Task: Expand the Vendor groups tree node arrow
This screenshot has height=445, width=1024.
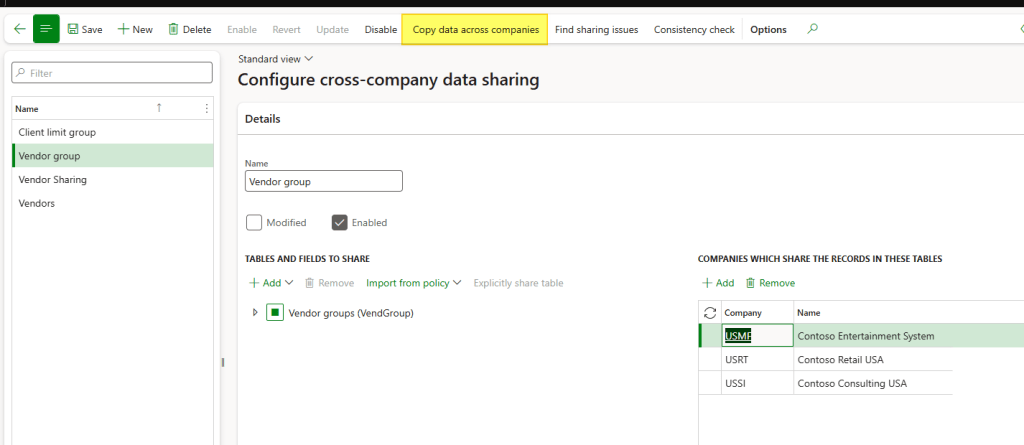Action: click(255, 313)
